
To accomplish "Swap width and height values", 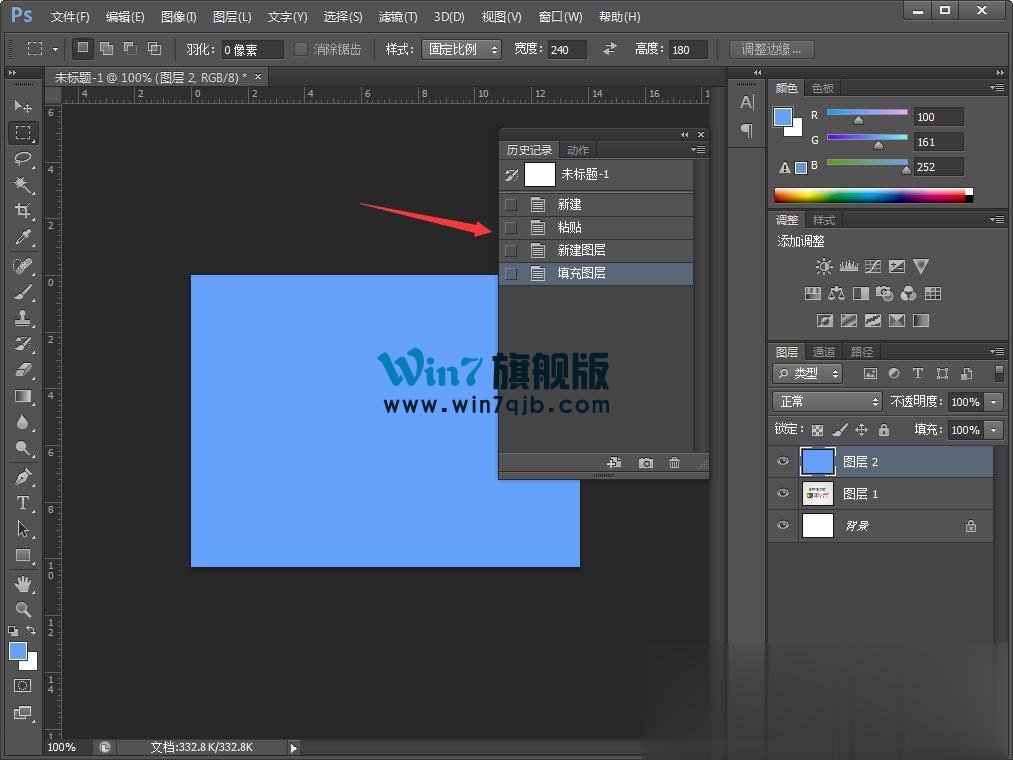I will coord(610,49).
